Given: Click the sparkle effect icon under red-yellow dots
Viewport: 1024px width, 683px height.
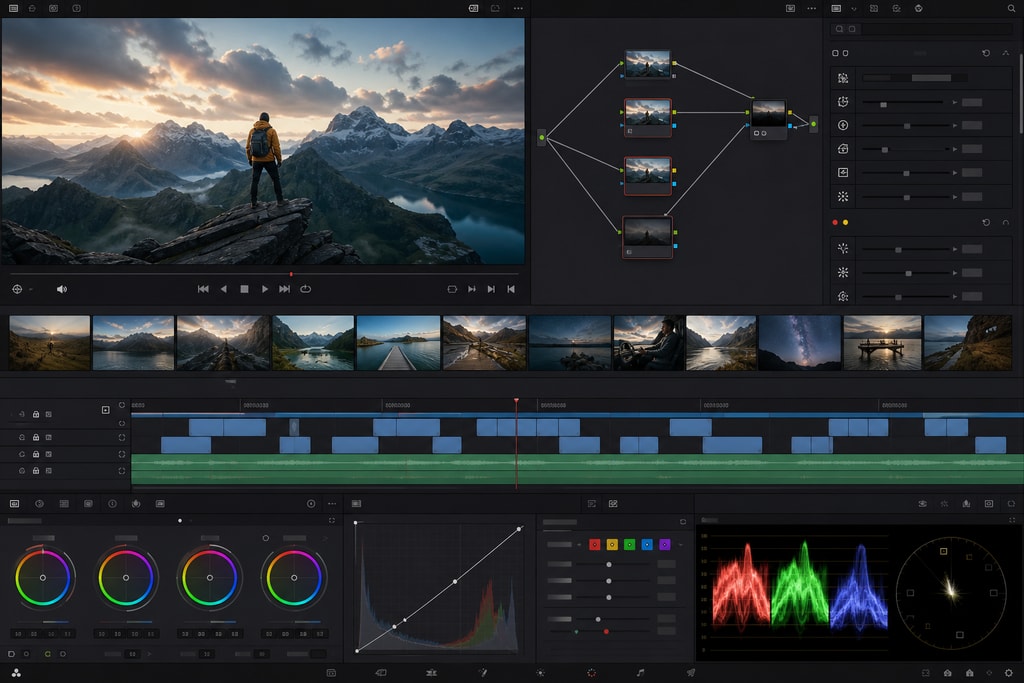Looking at the screenshot, I should point(843,248).
